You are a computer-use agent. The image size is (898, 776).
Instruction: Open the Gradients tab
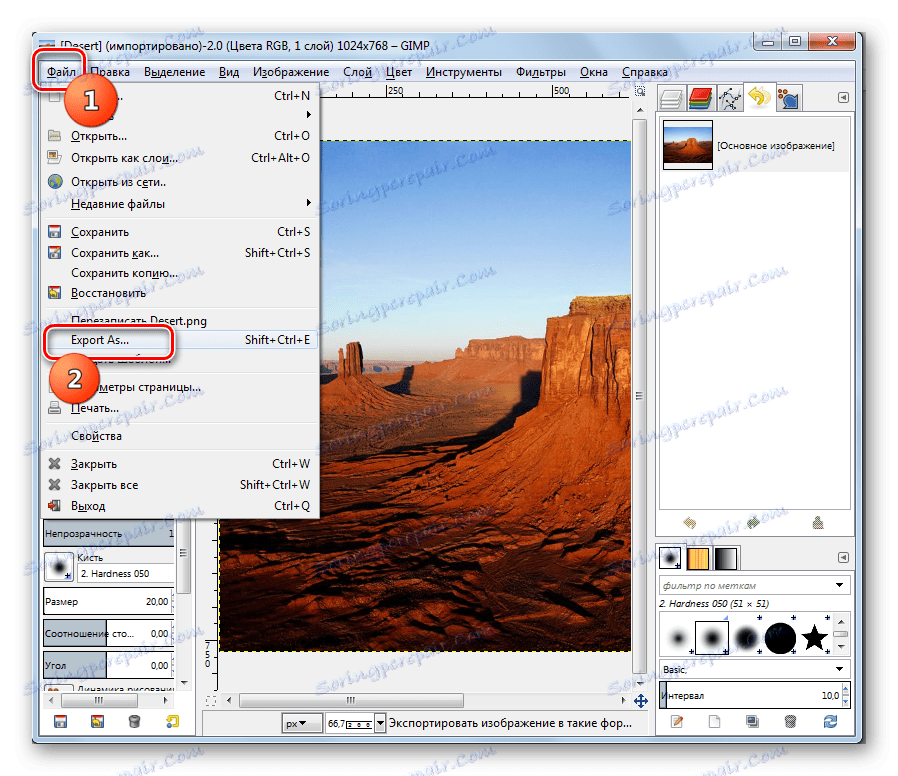726,558
